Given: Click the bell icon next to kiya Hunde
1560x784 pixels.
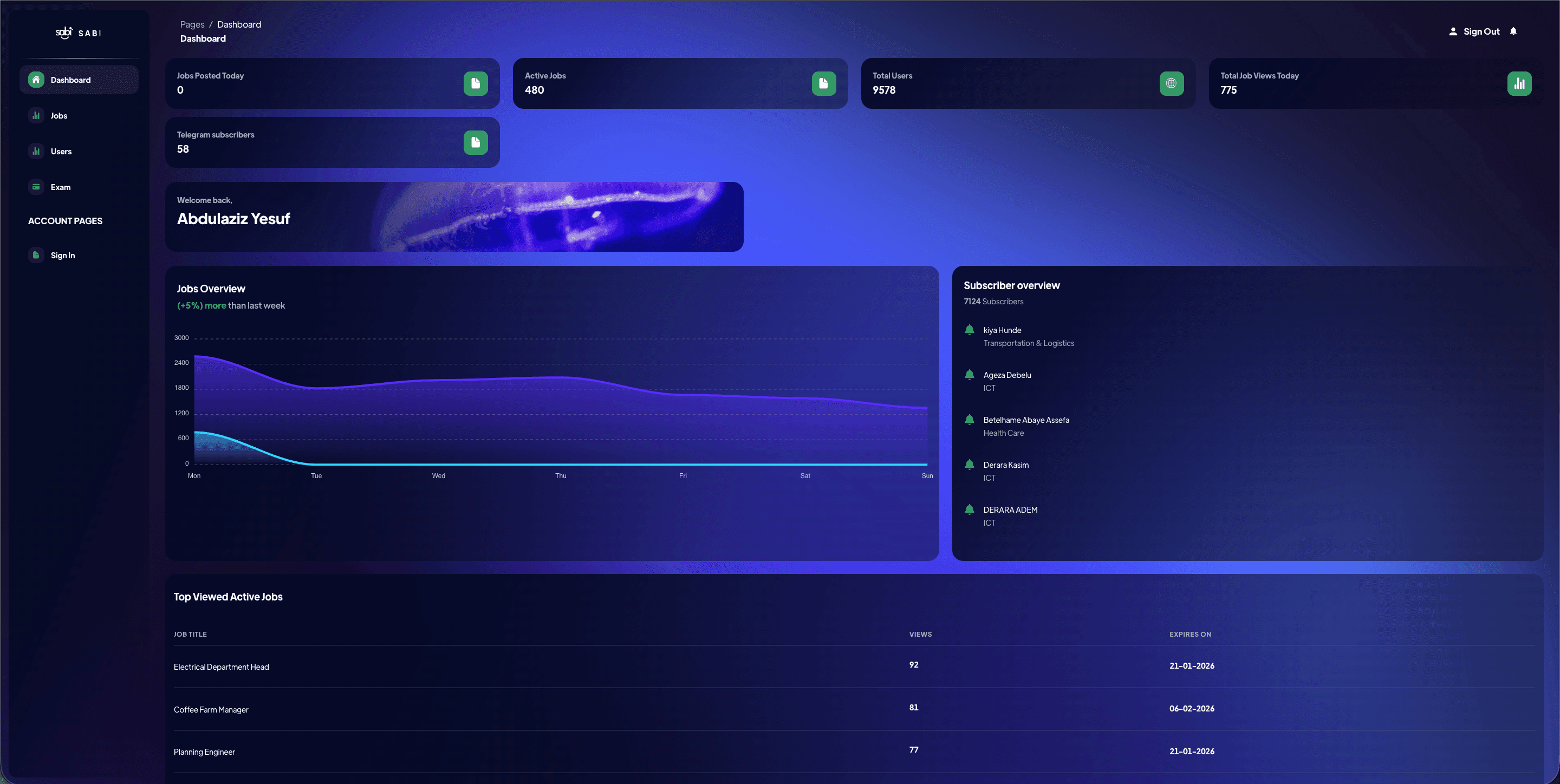Looking at the screenshot, I should pyautogui.click(x=969, y=330).
